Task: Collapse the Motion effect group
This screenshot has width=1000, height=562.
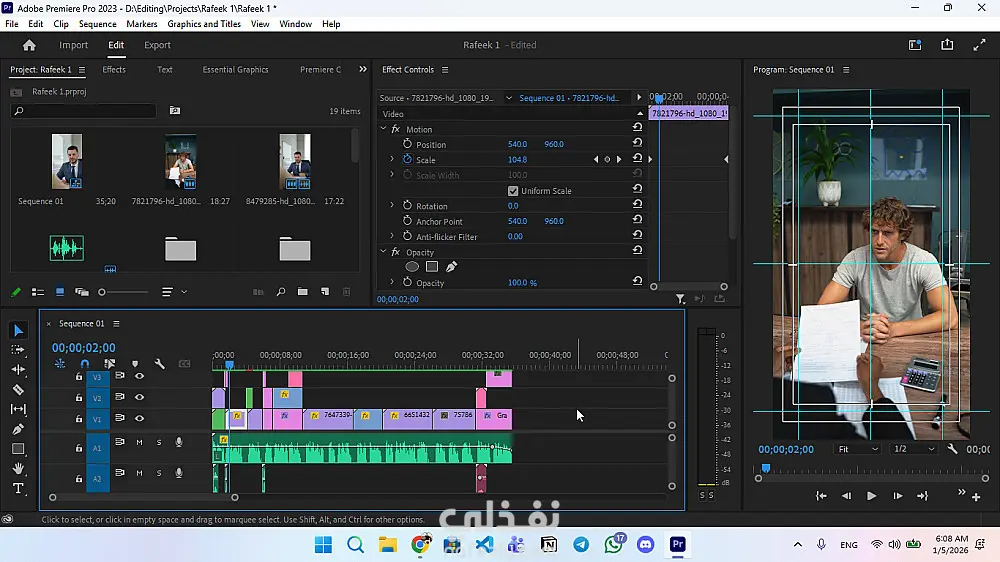Action: pos(383,129)
